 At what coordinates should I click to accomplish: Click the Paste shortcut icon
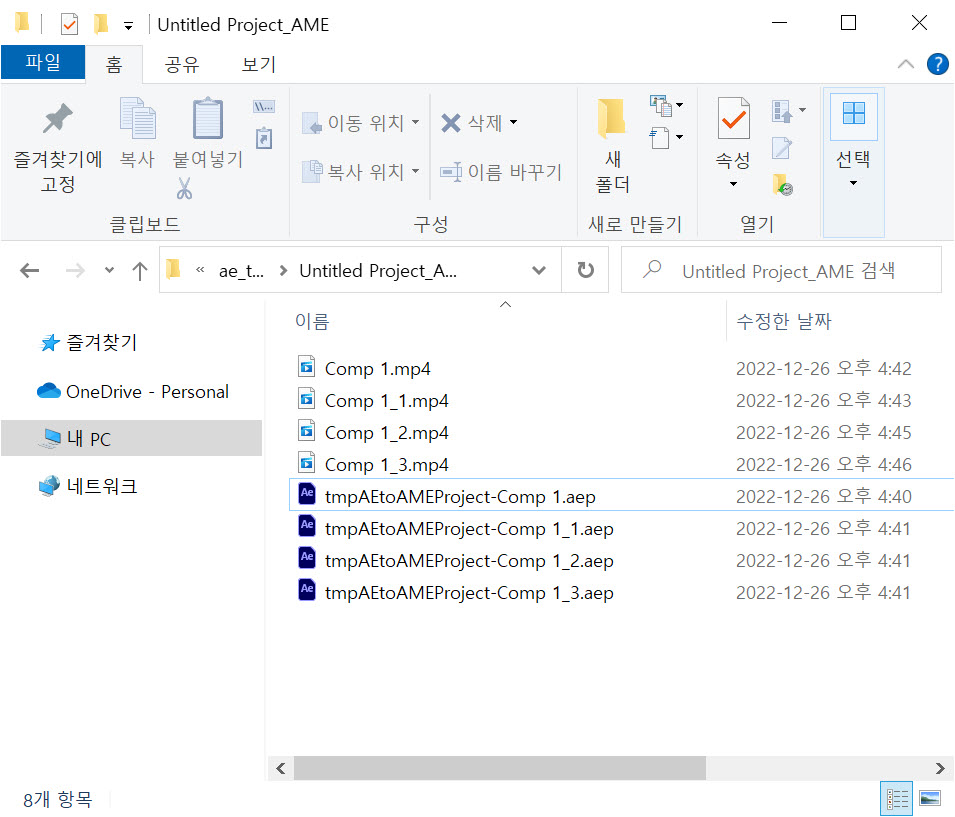[x=264, y=138]
